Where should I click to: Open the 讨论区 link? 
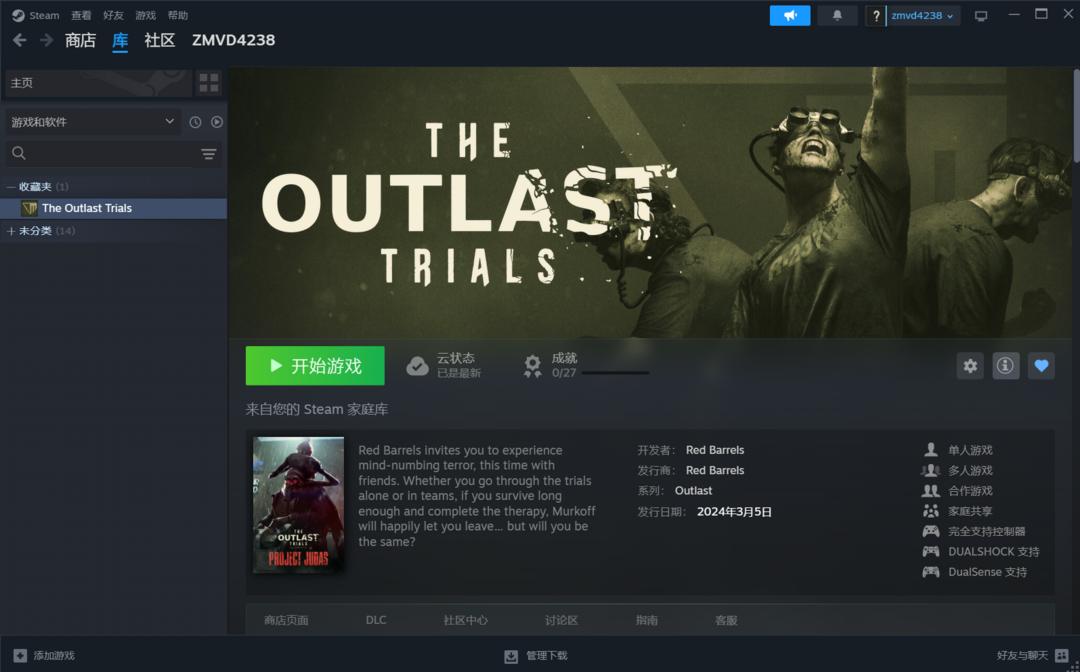(x=561, y=620)
